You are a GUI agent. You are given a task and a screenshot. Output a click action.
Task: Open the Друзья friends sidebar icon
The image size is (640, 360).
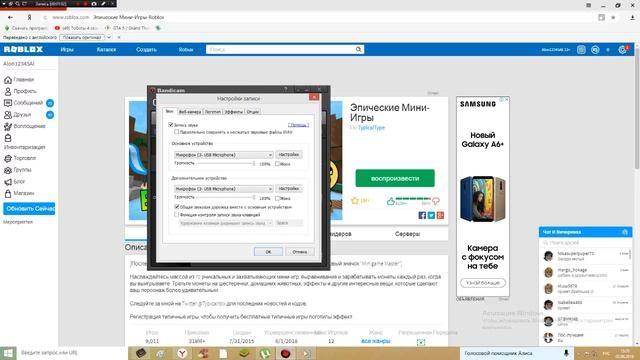coord(8,115)
